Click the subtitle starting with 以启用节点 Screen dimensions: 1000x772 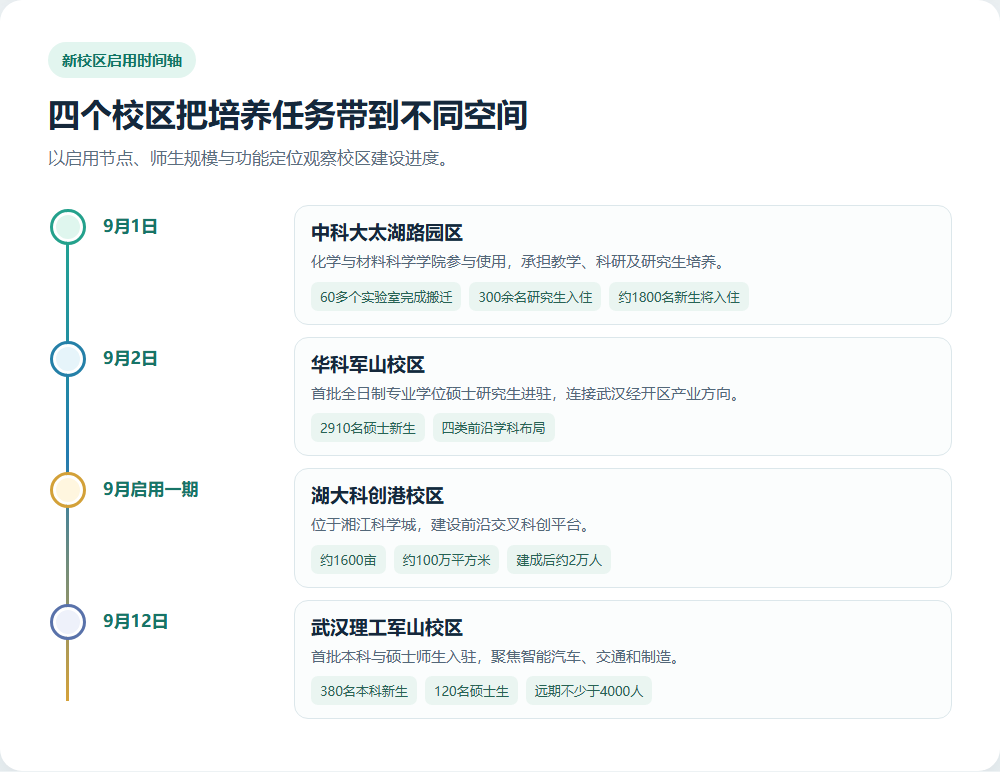tap(249, 158)
